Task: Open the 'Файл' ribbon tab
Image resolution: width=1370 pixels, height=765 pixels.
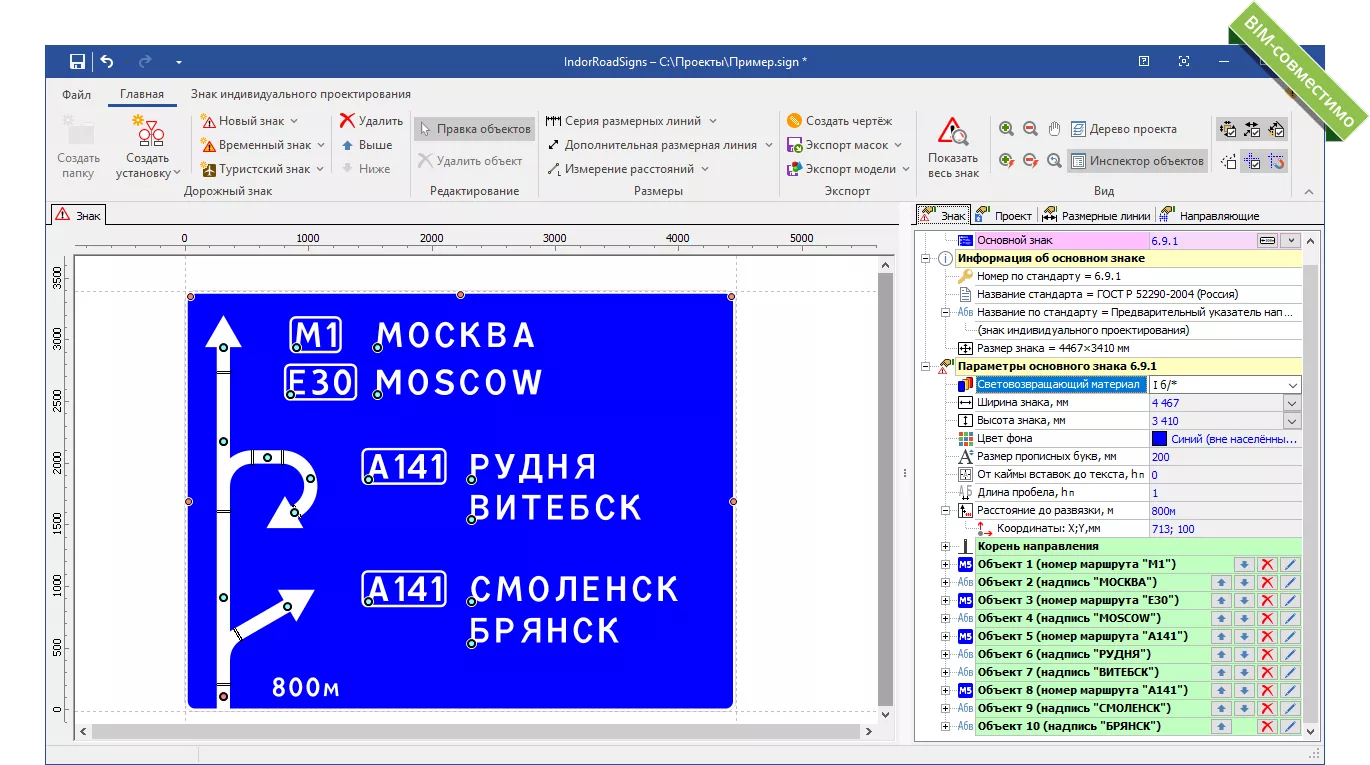Action: (76, 95)
